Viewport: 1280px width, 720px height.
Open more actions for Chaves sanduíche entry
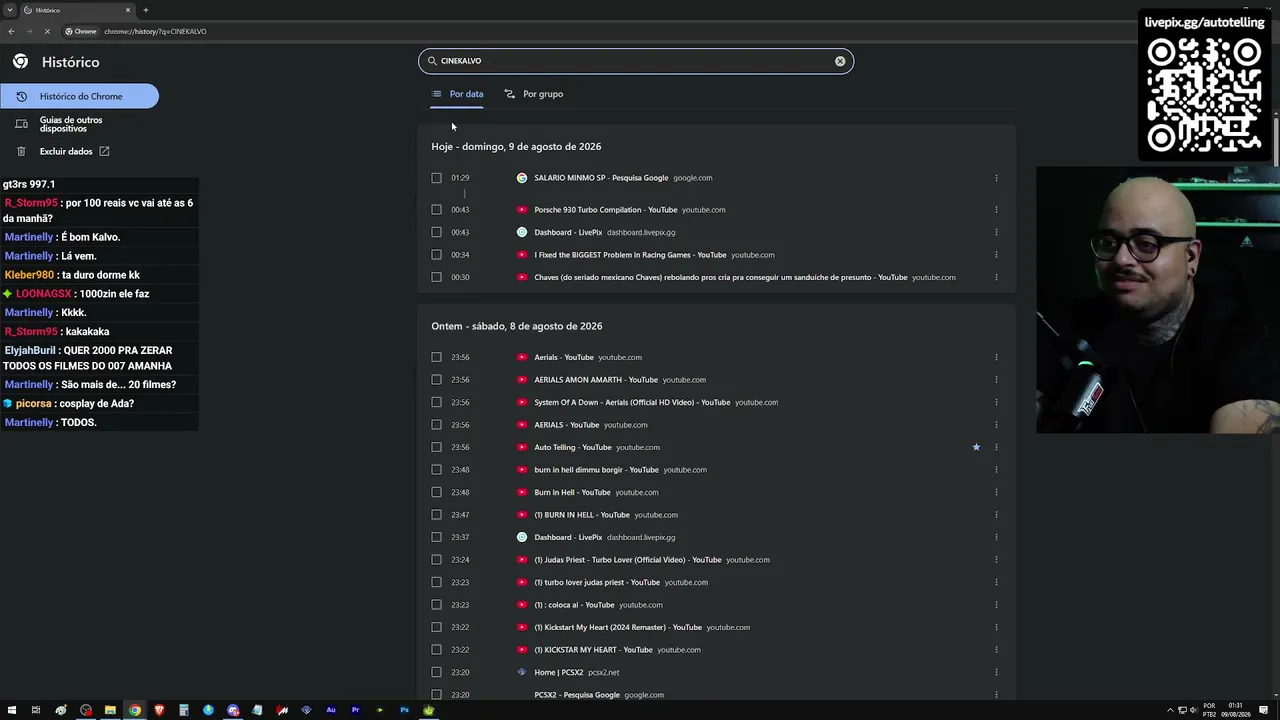click(996, 277)
